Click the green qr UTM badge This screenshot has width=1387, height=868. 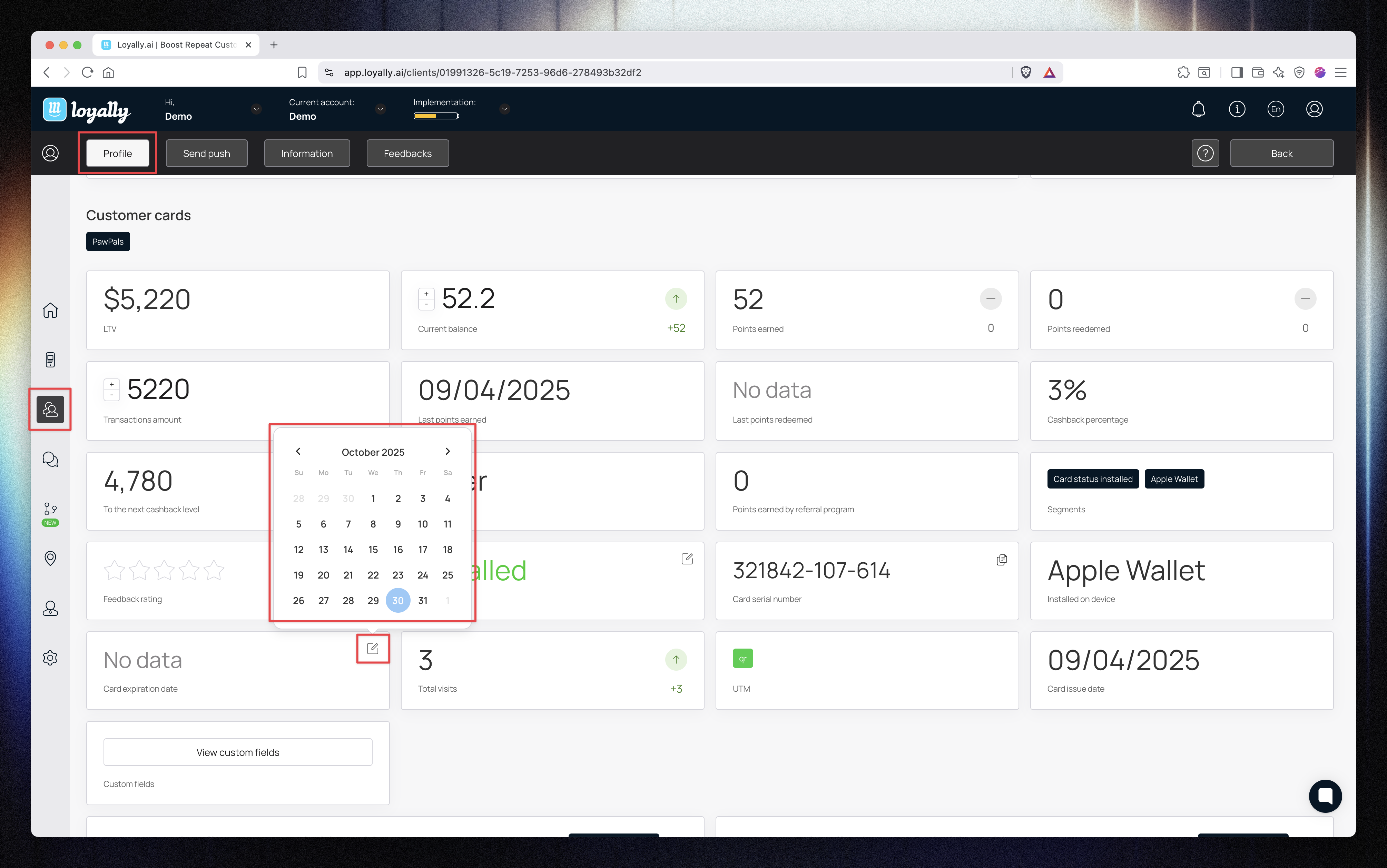742,659
